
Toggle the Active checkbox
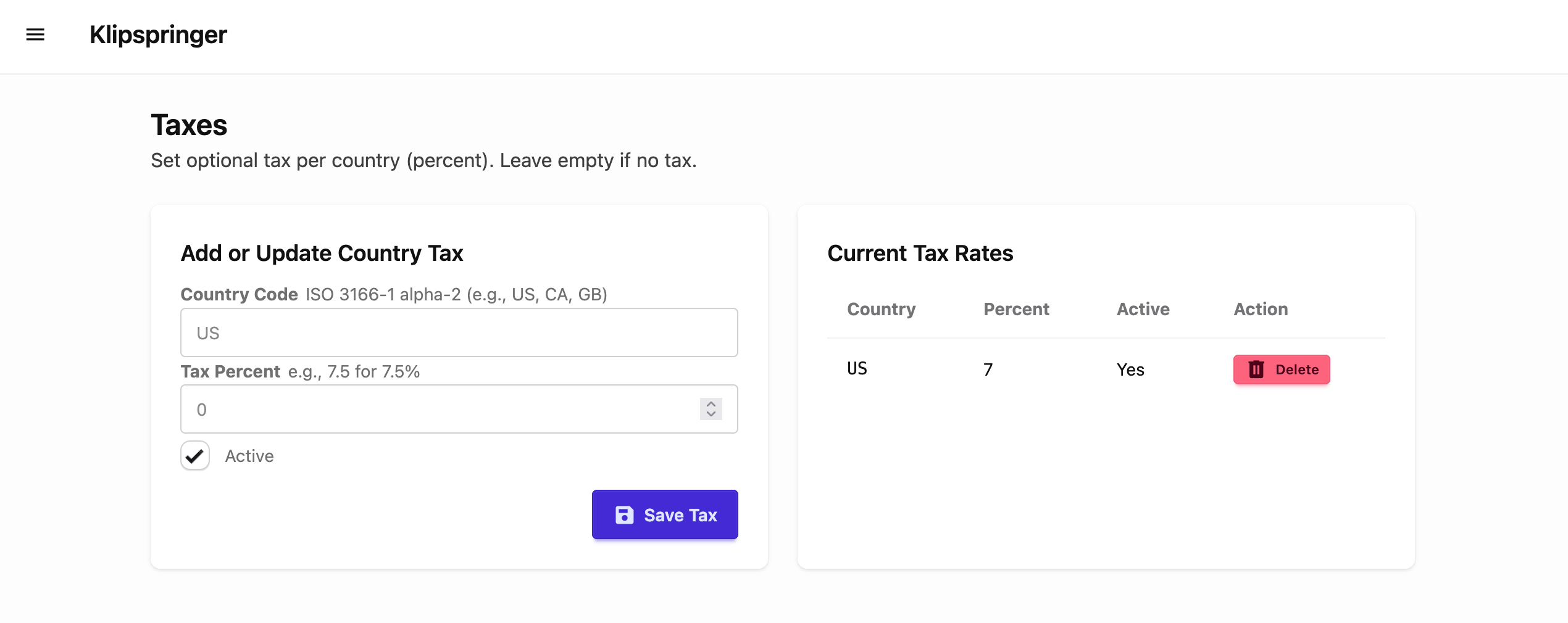pyautogui.click(x=195, y=456)
